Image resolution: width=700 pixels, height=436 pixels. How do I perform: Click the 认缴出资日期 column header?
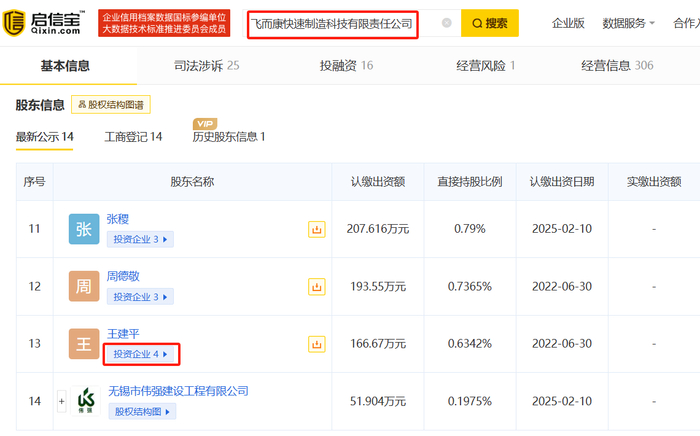(562, 182)
